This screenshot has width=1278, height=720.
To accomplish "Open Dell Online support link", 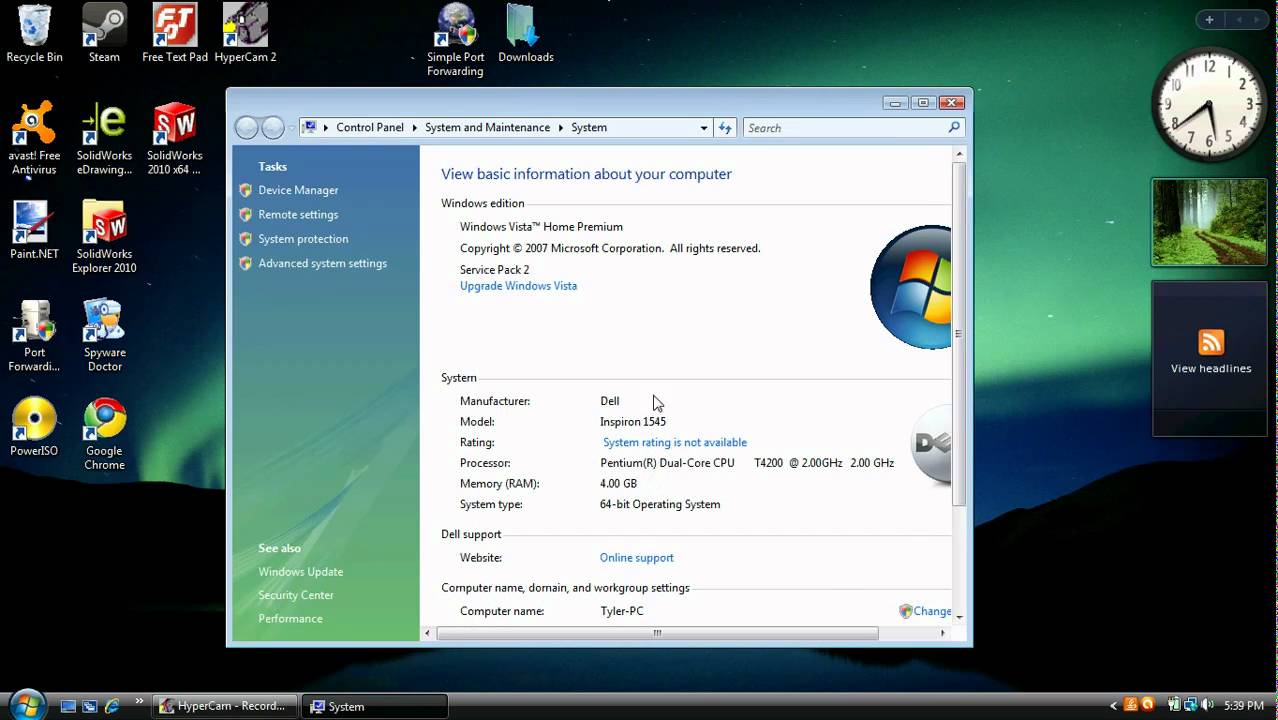I will coord(637,558).
